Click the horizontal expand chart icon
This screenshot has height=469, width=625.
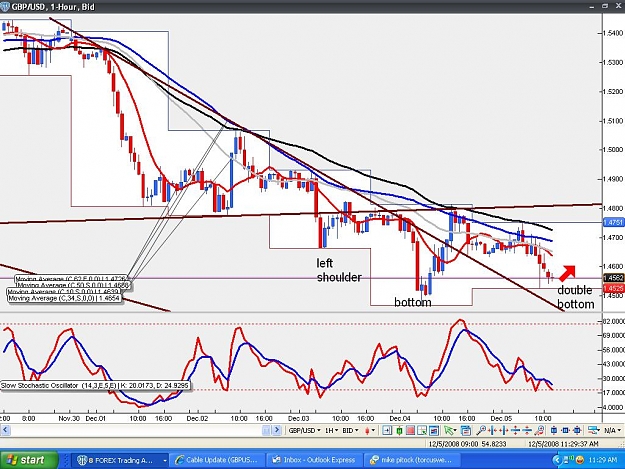point(504,430)
